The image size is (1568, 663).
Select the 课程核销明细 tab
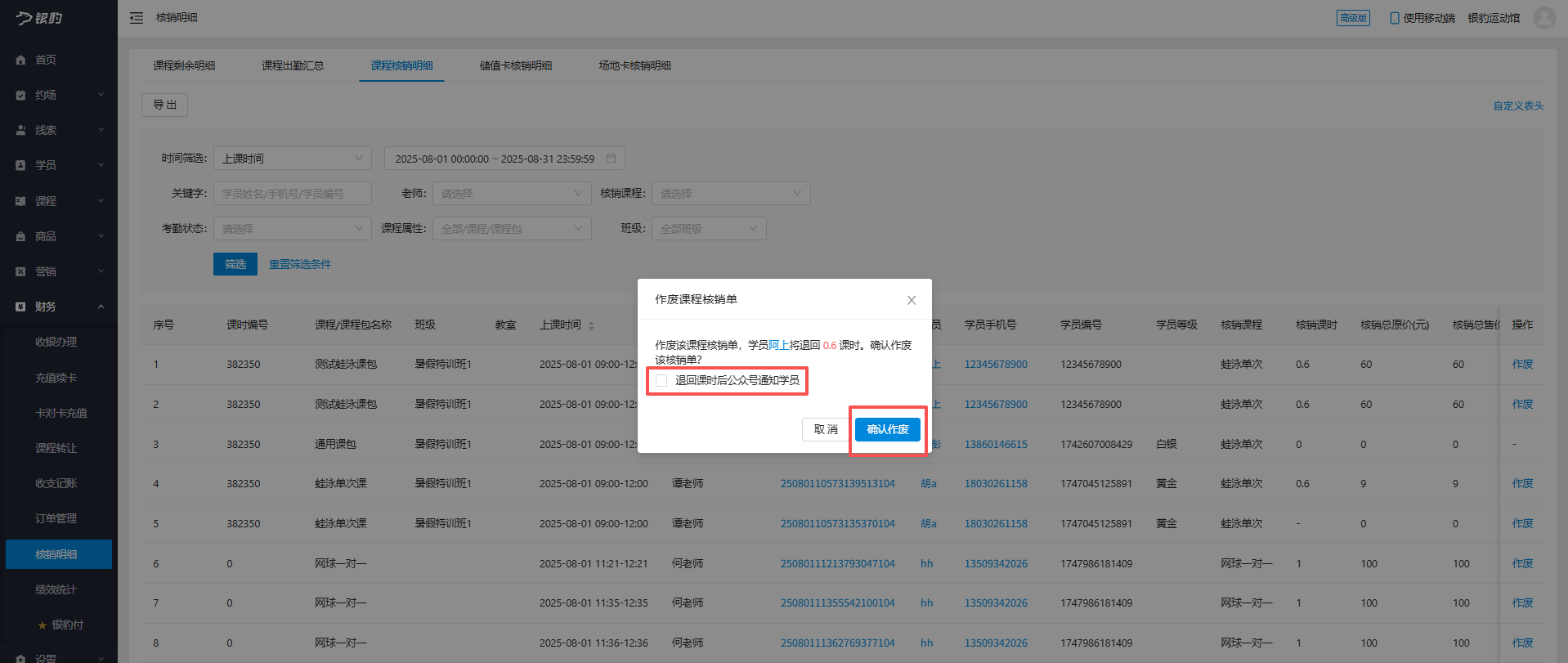(401, 65)
